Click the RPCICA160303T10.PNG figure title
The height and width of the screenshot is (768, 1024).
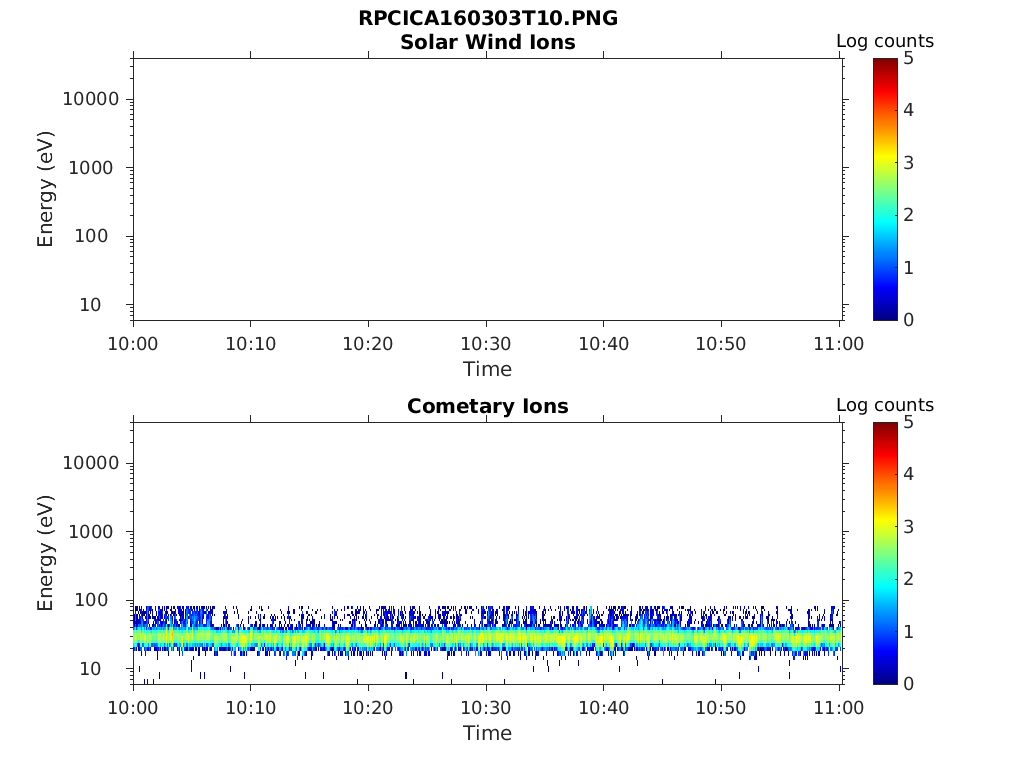[x=488, y=18]
